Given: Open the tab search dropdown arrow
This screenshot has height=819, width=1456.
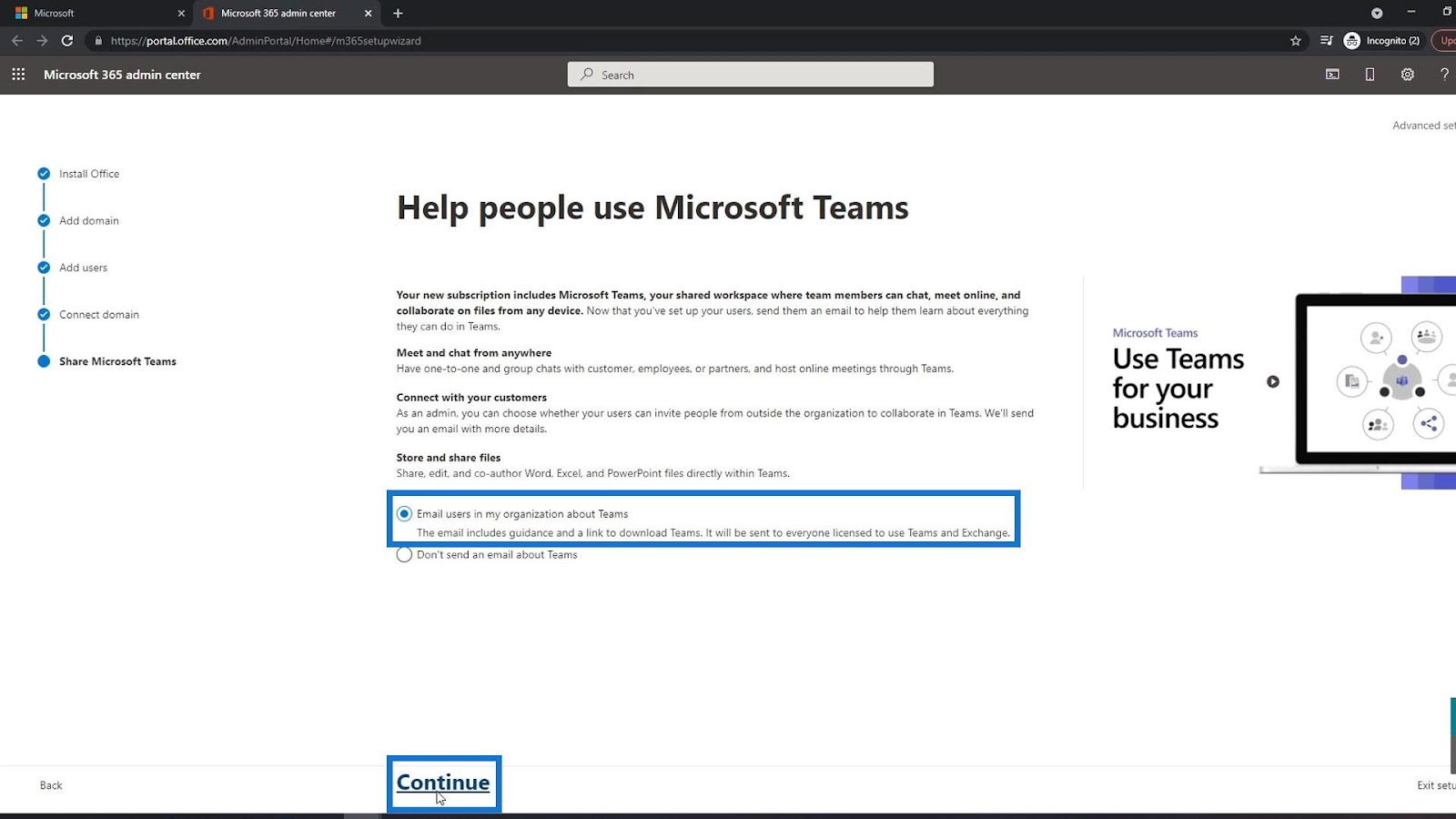Looking at the screenshot, I should [x=1377, y=14].
